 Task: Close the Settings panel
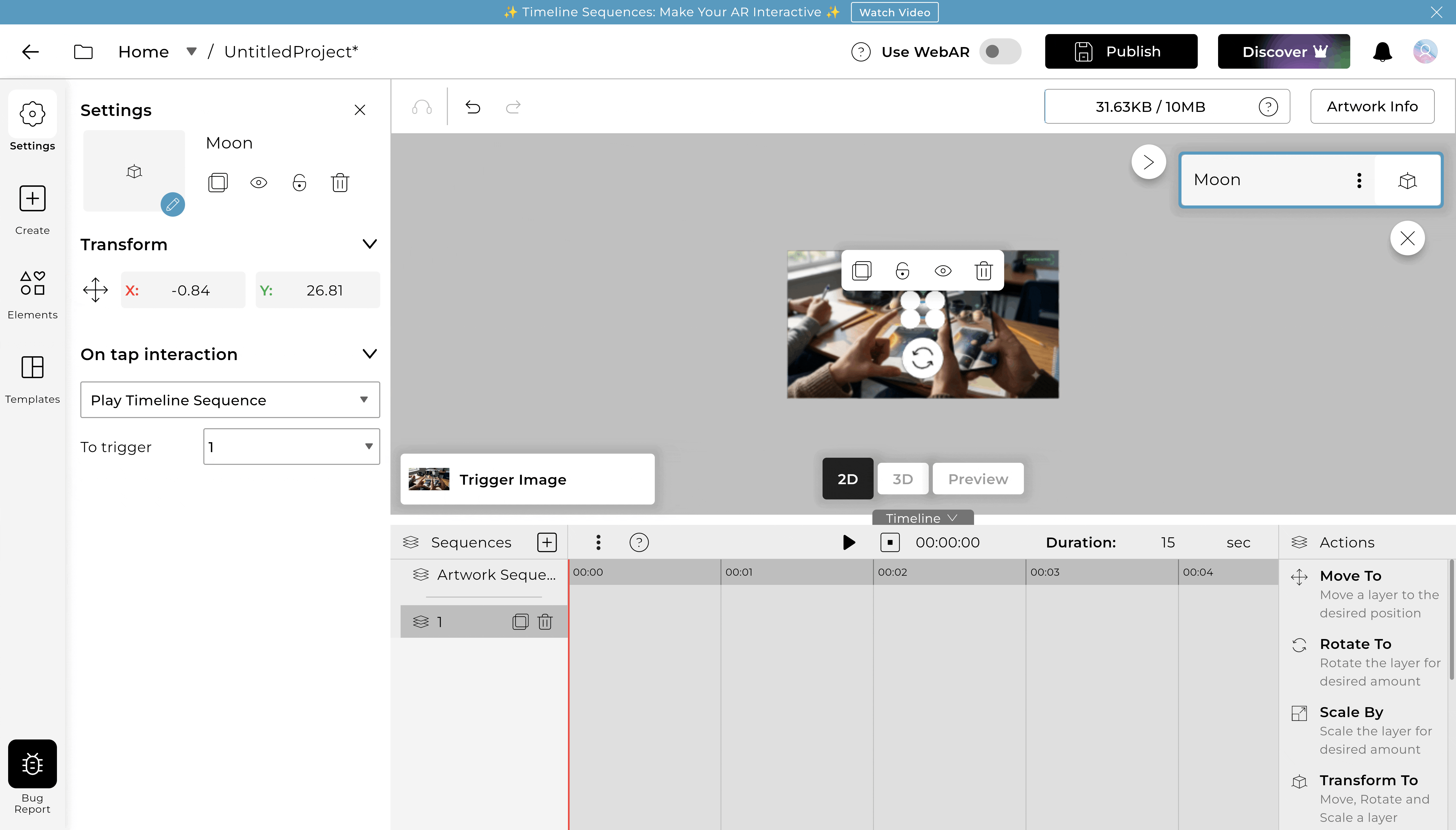[359, 110]
